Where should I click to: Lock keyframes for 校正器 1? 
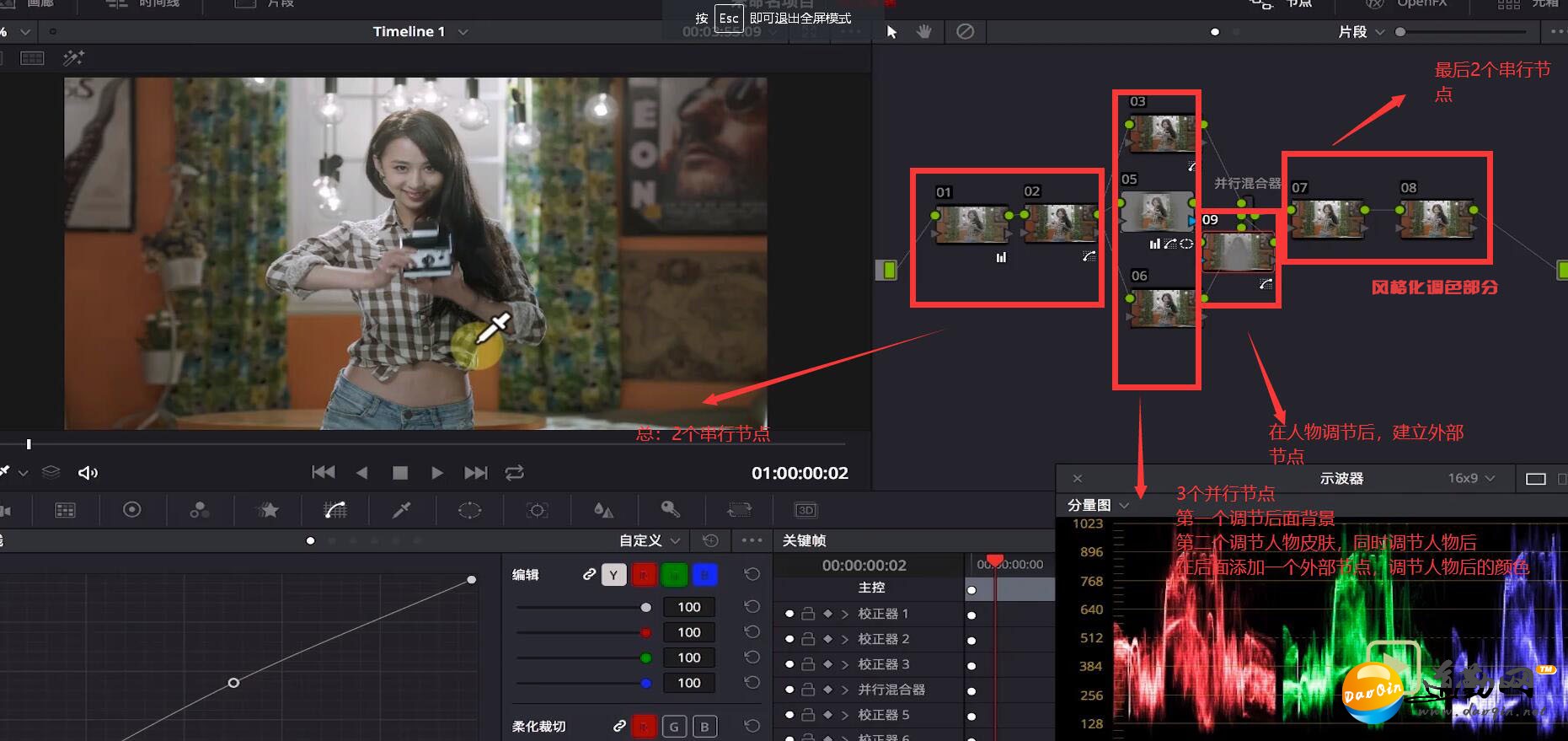coord(808,614)
